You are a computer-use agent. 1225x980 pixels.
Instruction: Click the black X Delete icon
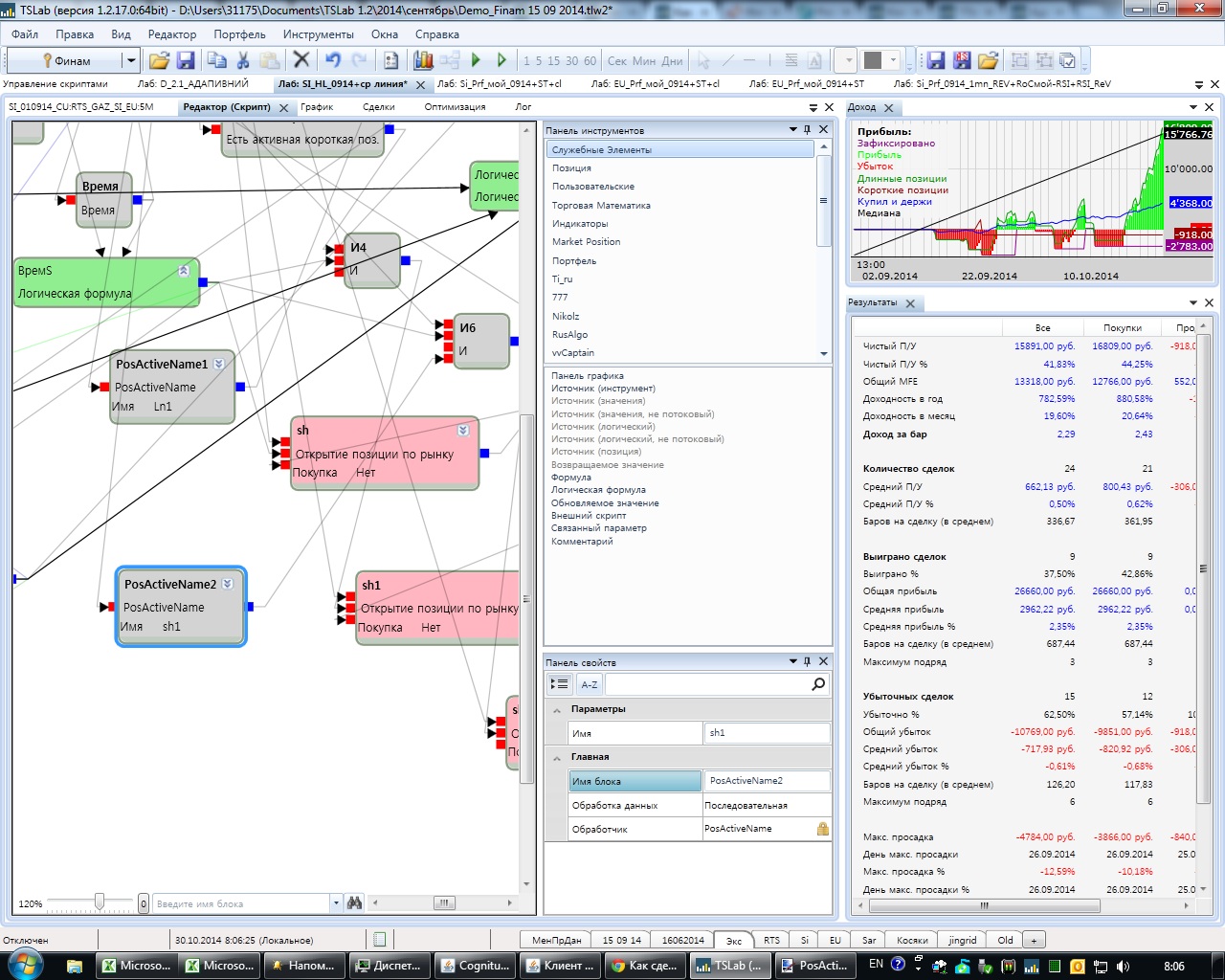point(301,60)
